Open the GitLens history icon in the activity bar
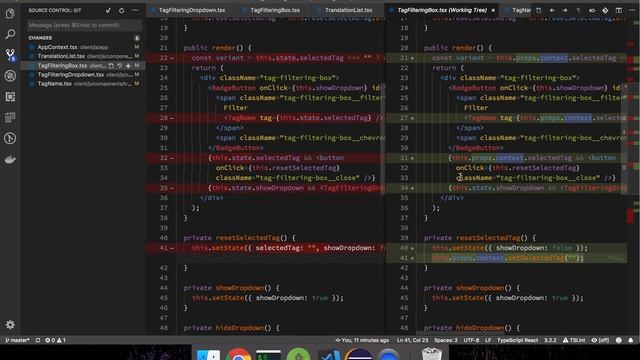Screen dimensions: 640x360 (10, 138)
